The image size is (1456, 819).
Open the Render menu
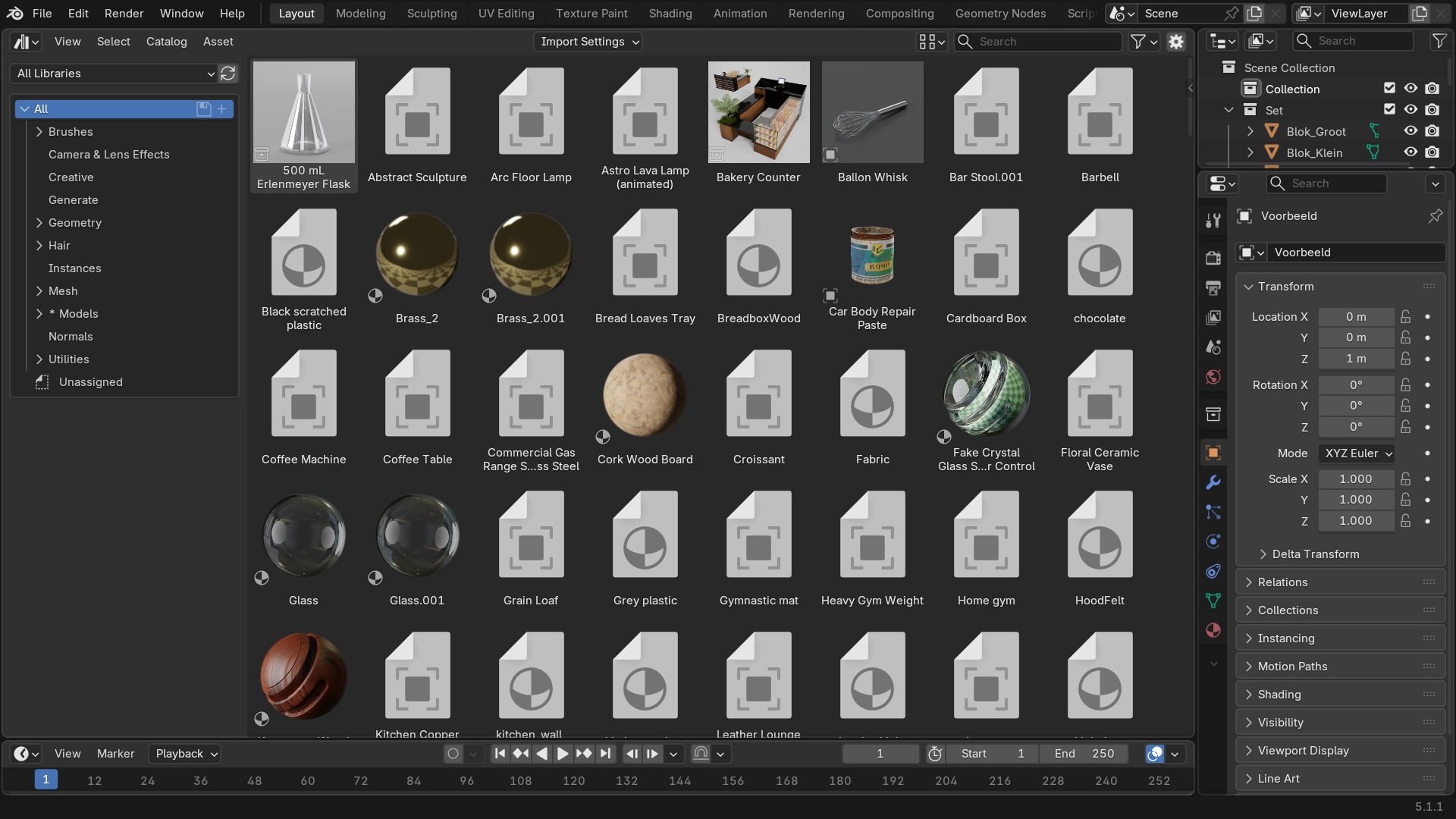coord(124,14)
